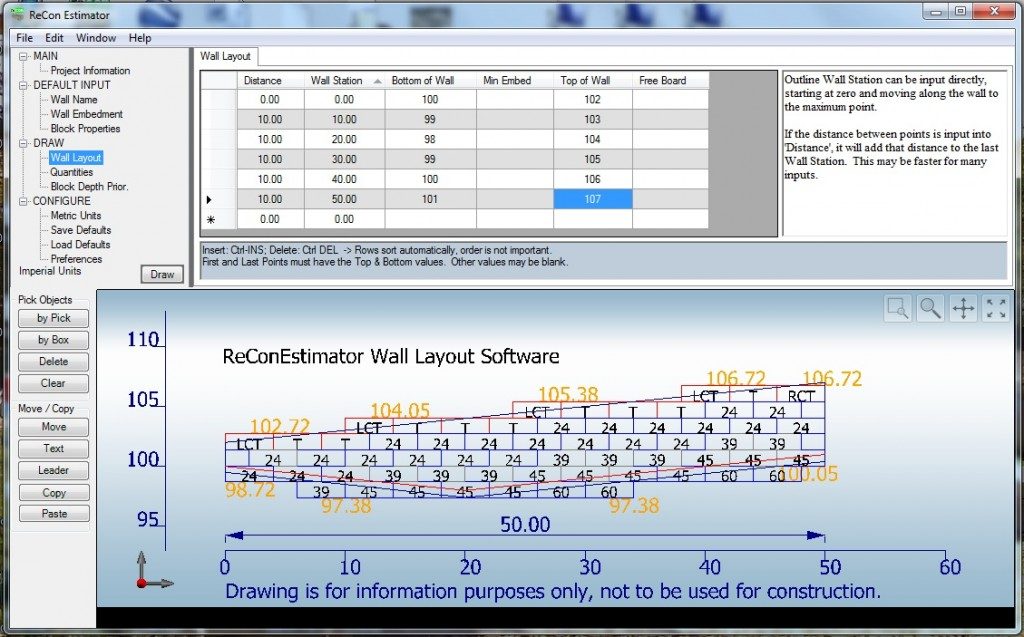This screenshot has width=1024, height=637.
Task: Click the orange 98.72 elevation label
Action: [250, 489]
